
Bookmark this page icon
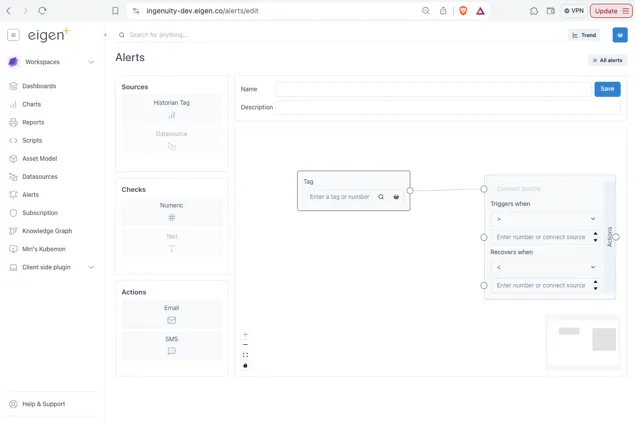pos(115,11)
